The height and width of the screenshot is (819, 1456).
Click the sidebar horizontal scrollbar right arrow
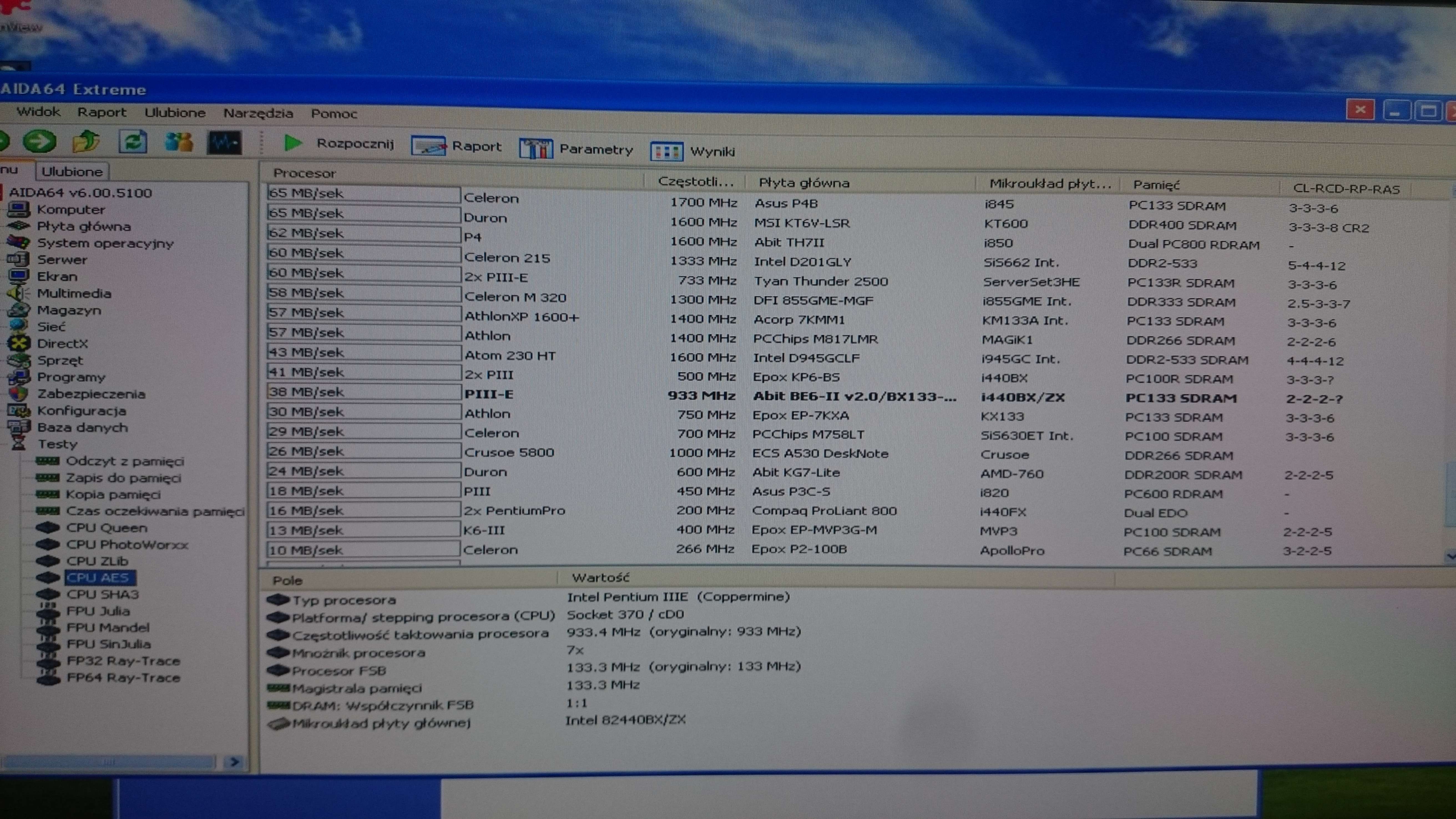[x=234, y=762]
